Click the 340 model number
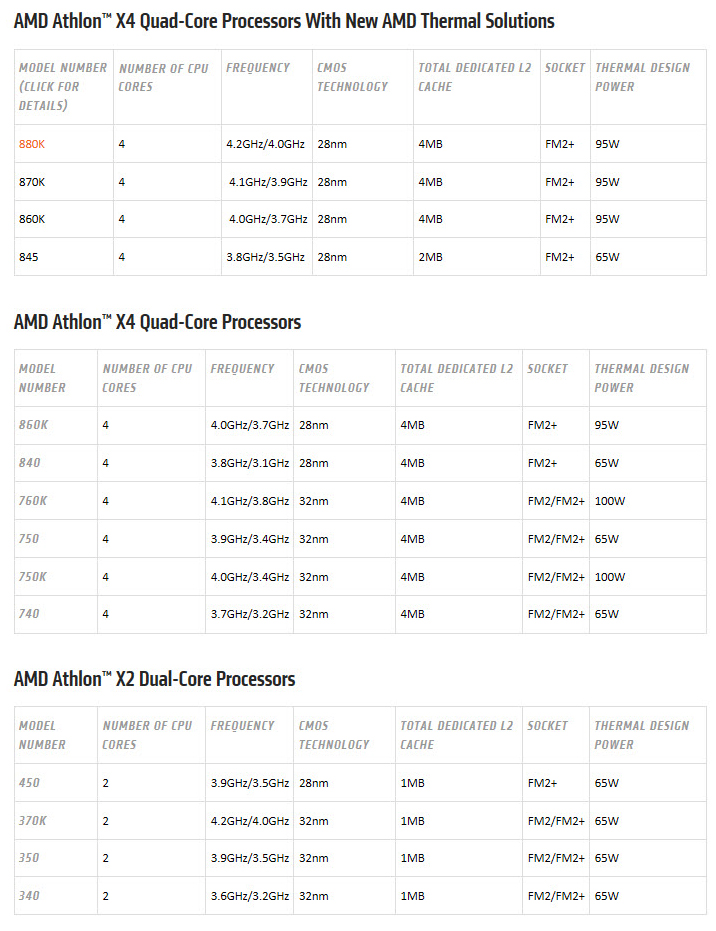Viewport: 716px width, 931px height. pyautogui.click(x=29, y=896)
